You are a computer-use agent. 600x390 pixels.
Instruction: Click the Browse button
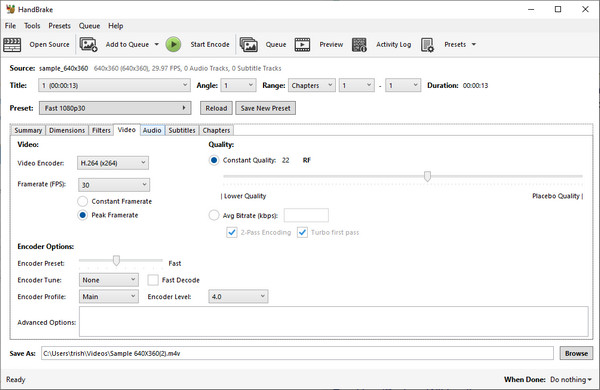(576, 353)
